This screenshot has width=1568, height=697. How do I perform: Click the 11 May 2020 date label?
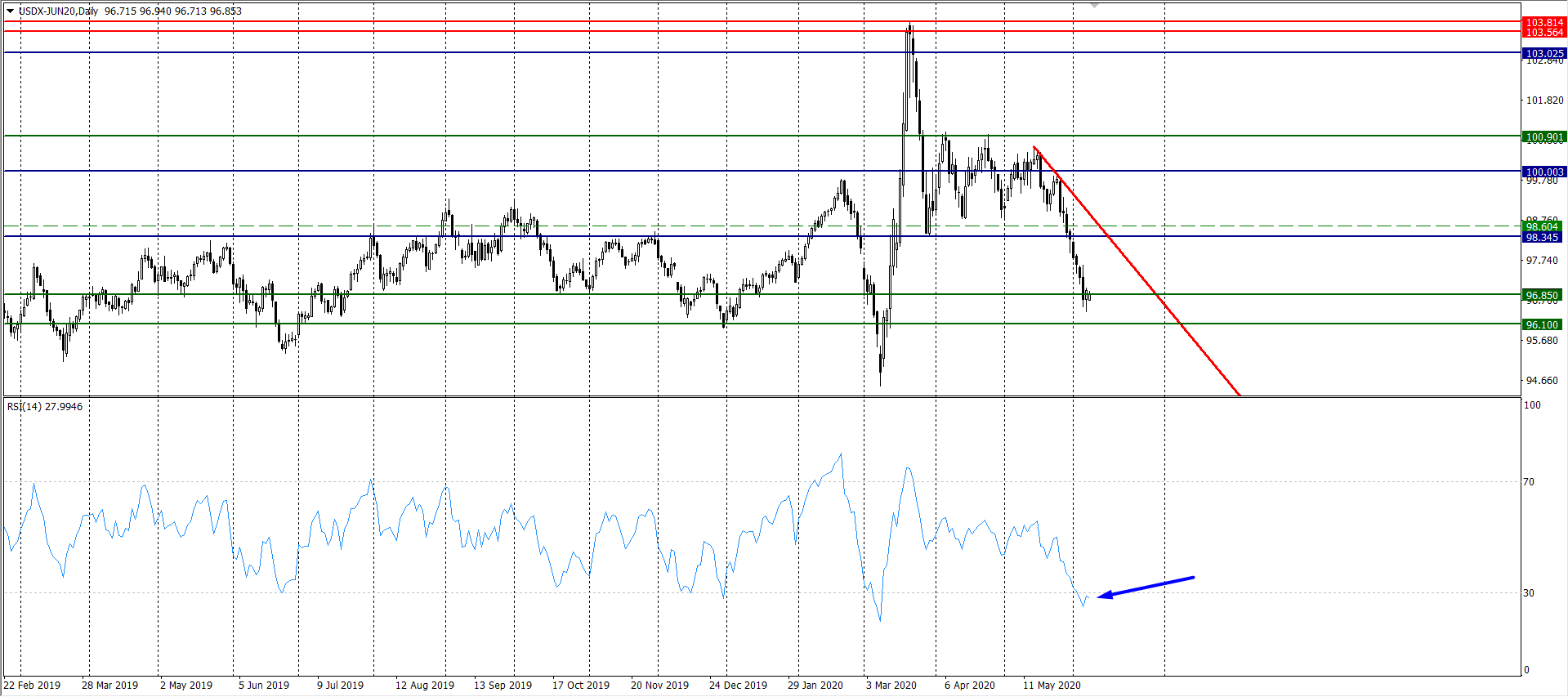(1051, 685)
